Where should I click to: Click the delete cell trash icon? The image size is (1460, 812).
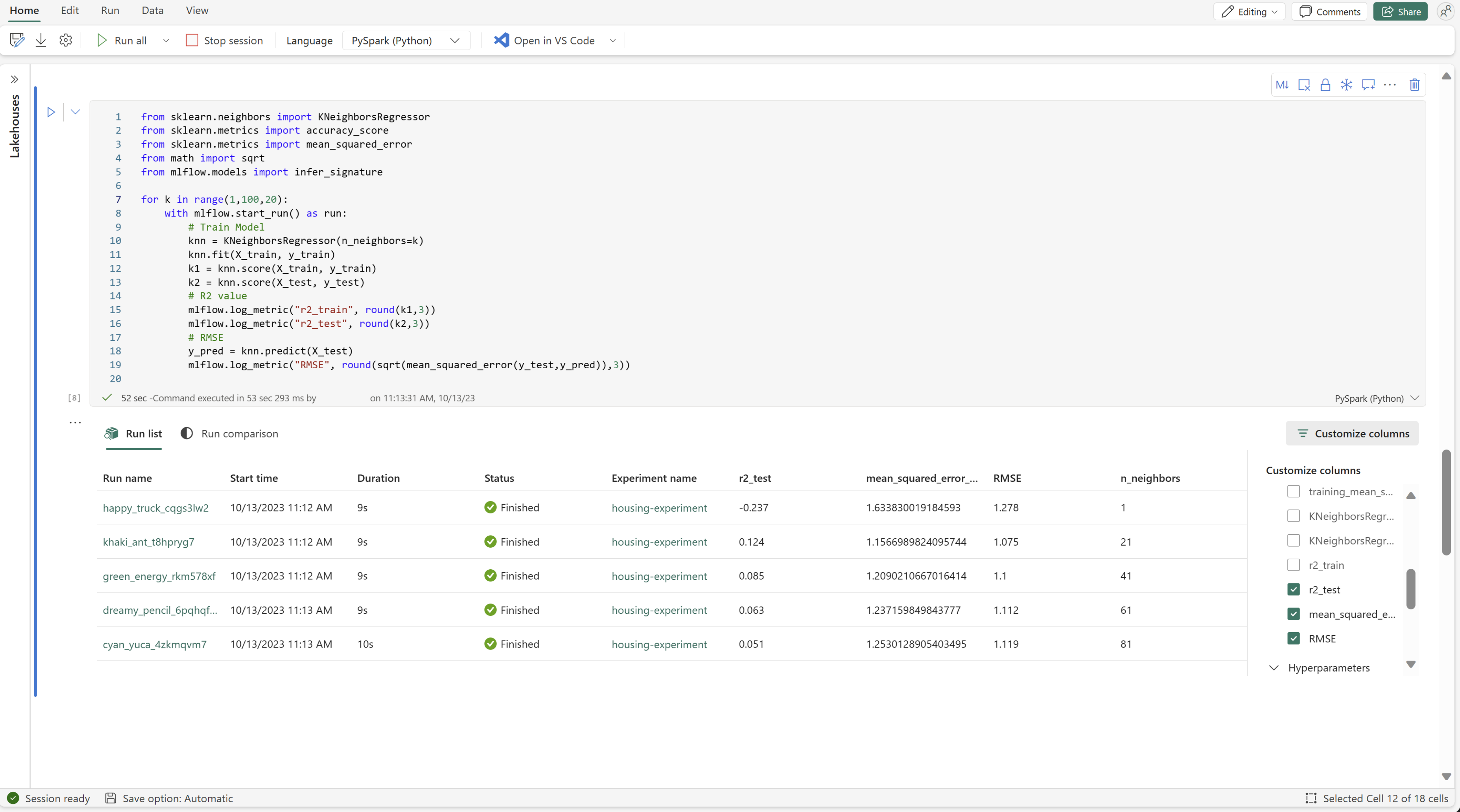[x=1414, y=85]
